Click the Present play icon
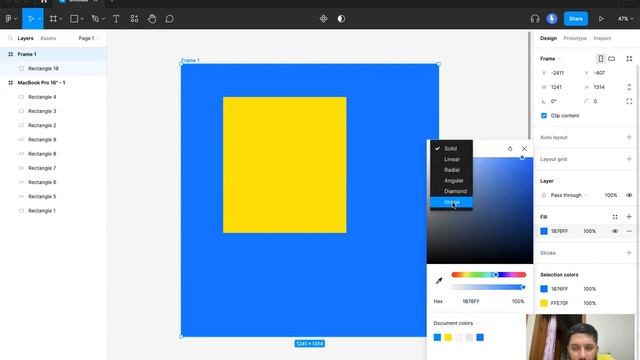 (601, 19)
